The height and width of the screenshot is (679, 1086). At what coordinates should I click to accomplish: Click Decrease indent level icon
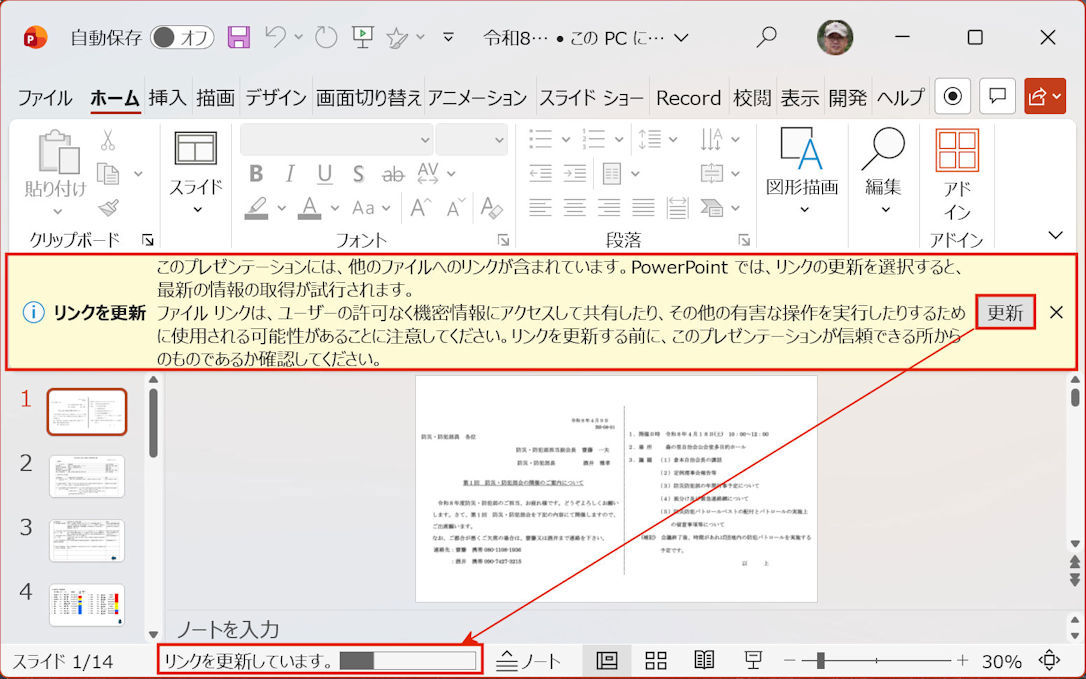coord(540,173)
